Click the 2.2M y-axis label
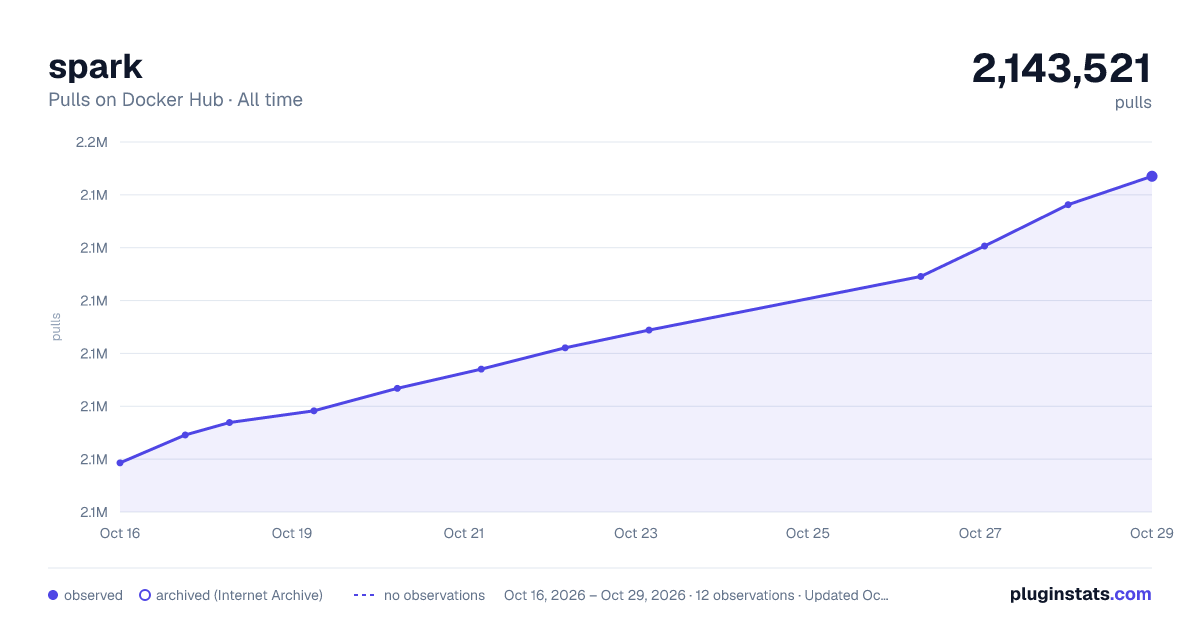The width and height of the screenshot is (1200, 630). (x=92, y=142)
